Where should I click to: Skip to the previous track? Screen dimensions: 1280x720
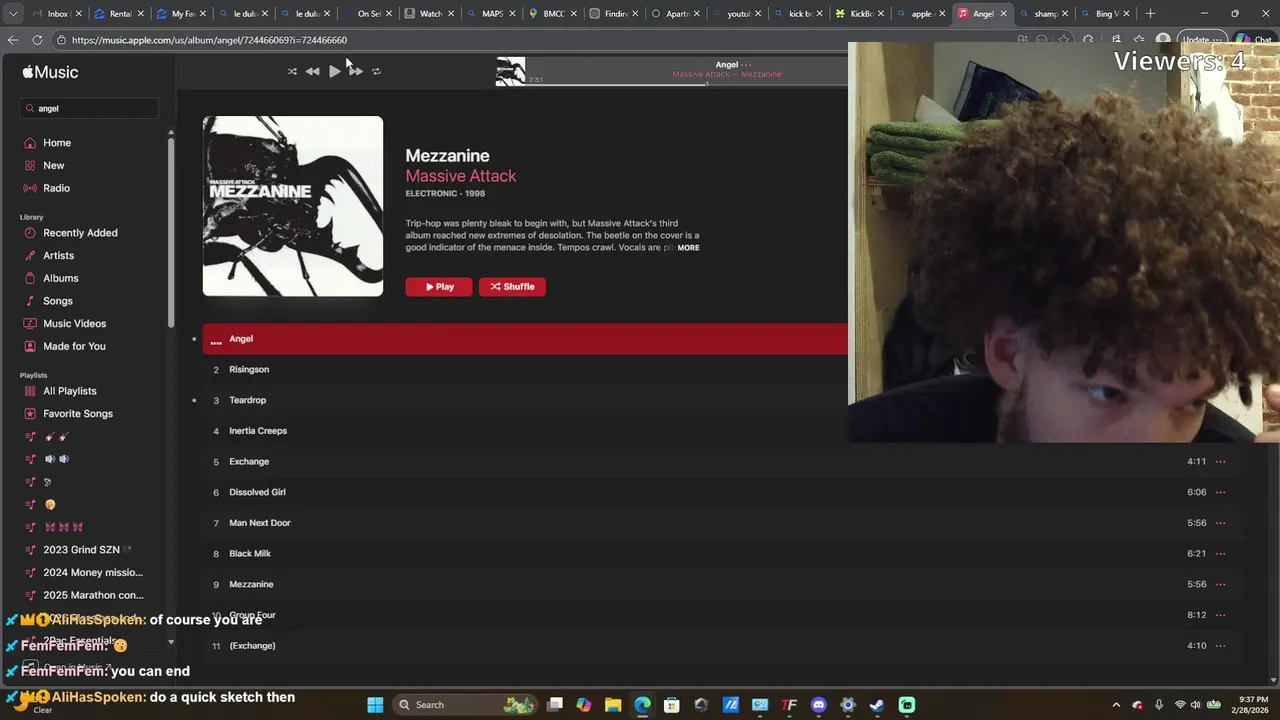[313, 71]
